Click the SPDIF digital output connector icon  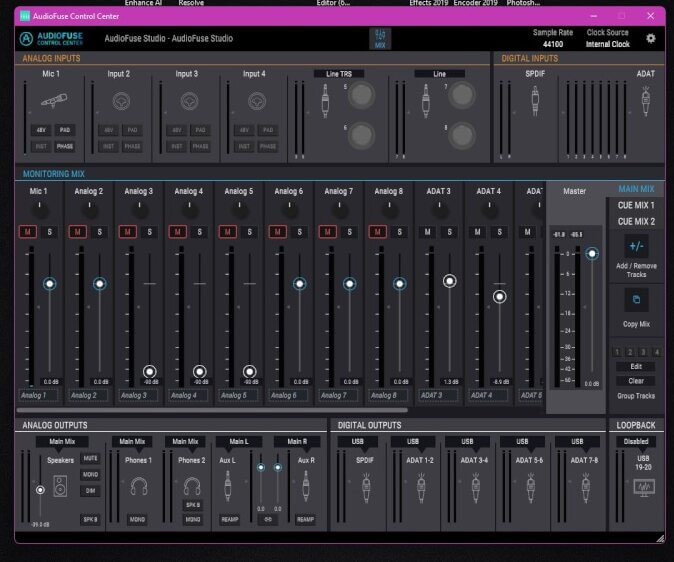[366, 488]
